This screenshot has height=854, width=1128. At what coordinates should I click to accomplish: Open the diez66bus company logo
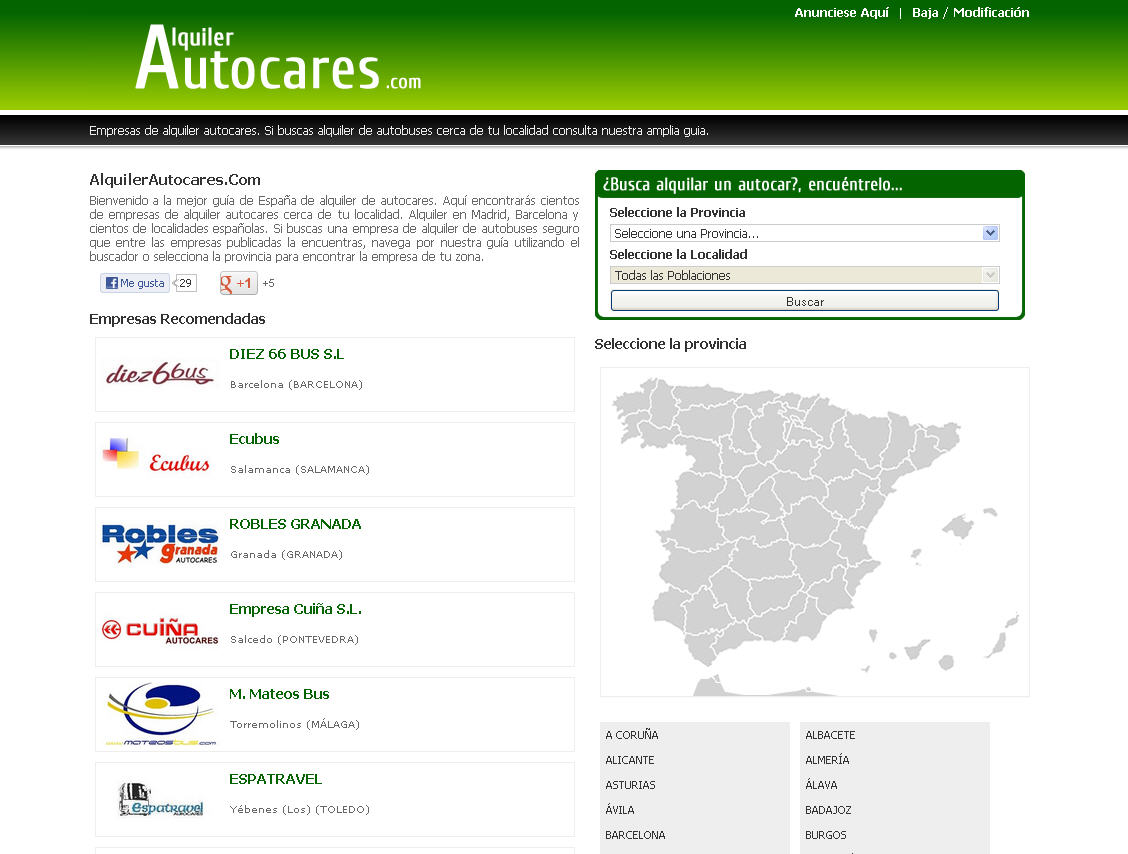[160, 374]
